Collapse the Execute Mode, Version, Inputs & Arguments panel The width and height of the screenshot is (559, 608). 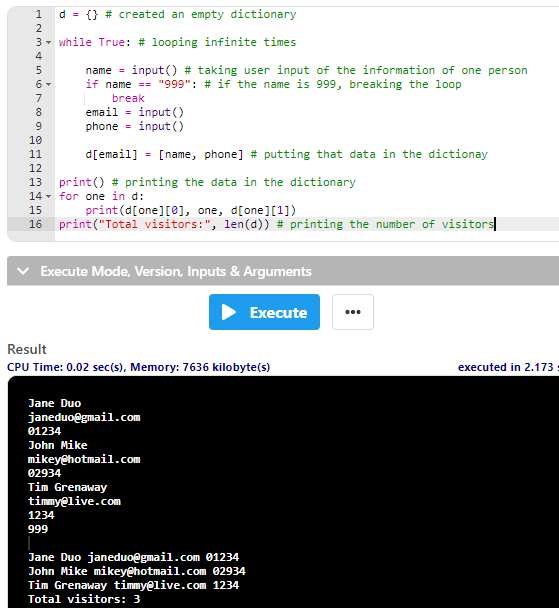[x=23, y=271]
